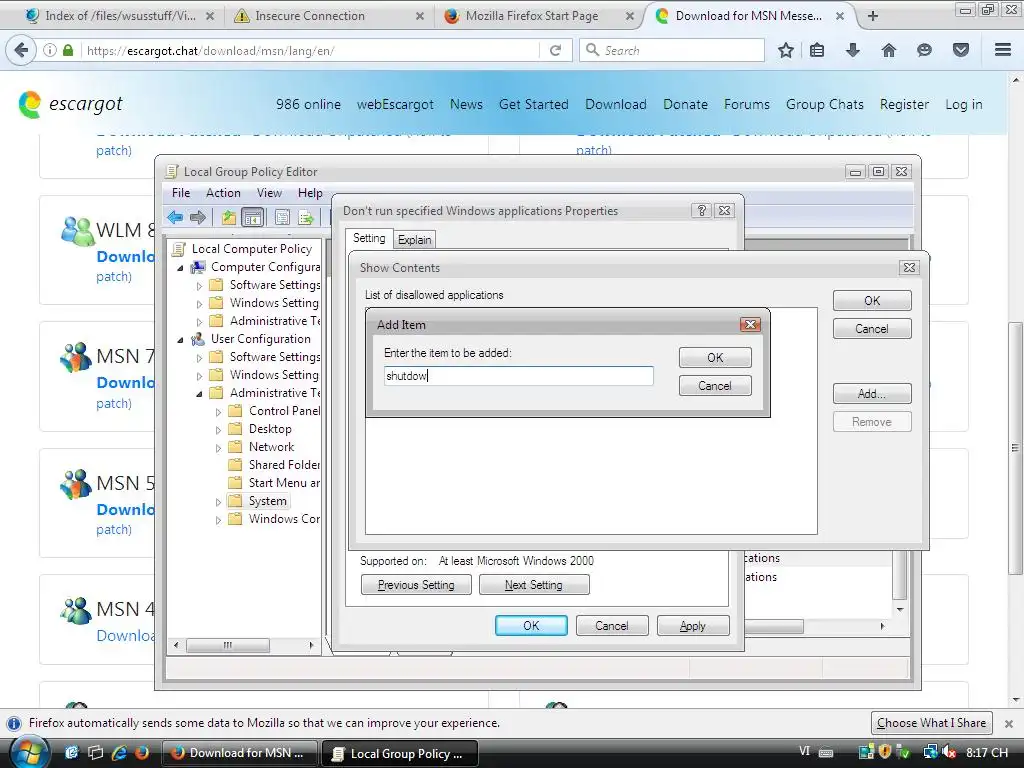The height and width of the screenshot is (768, 1024).
Task: Bookmark this page with the star icon
Action: tap(786, 50)
